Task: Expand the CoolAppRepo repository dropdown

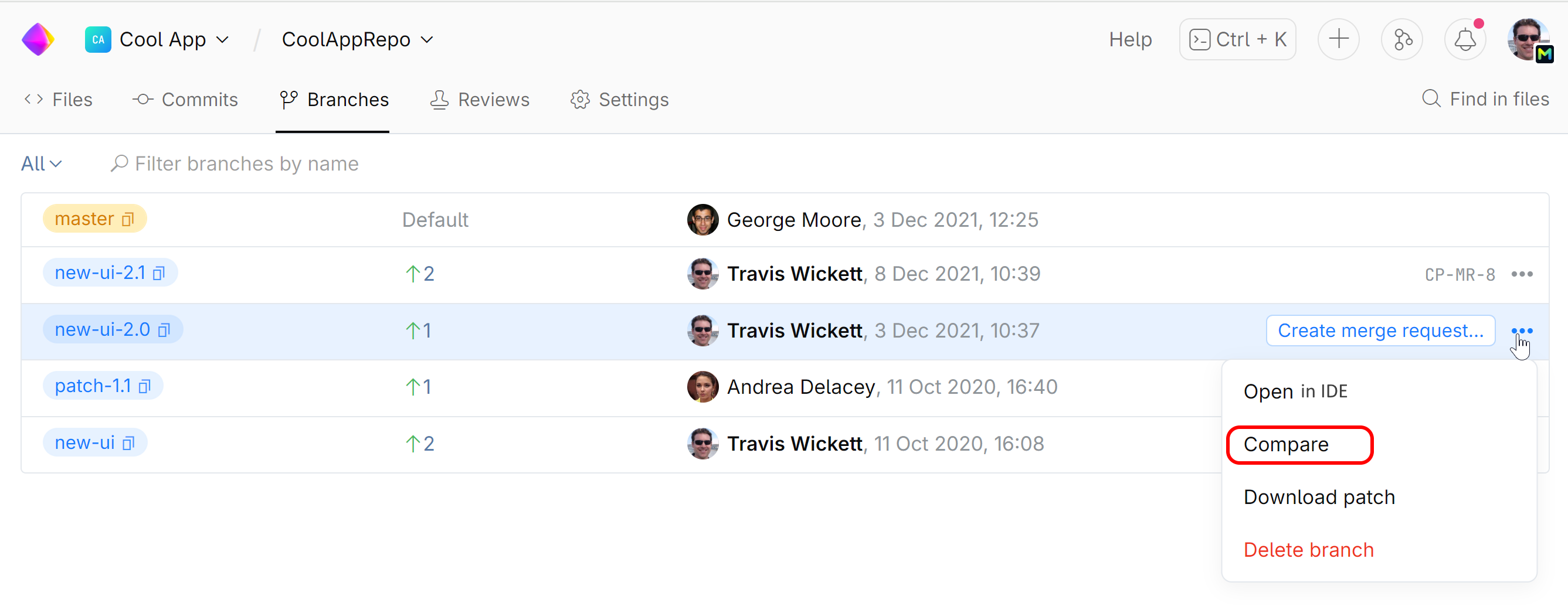Action: [x=427, y=39]
